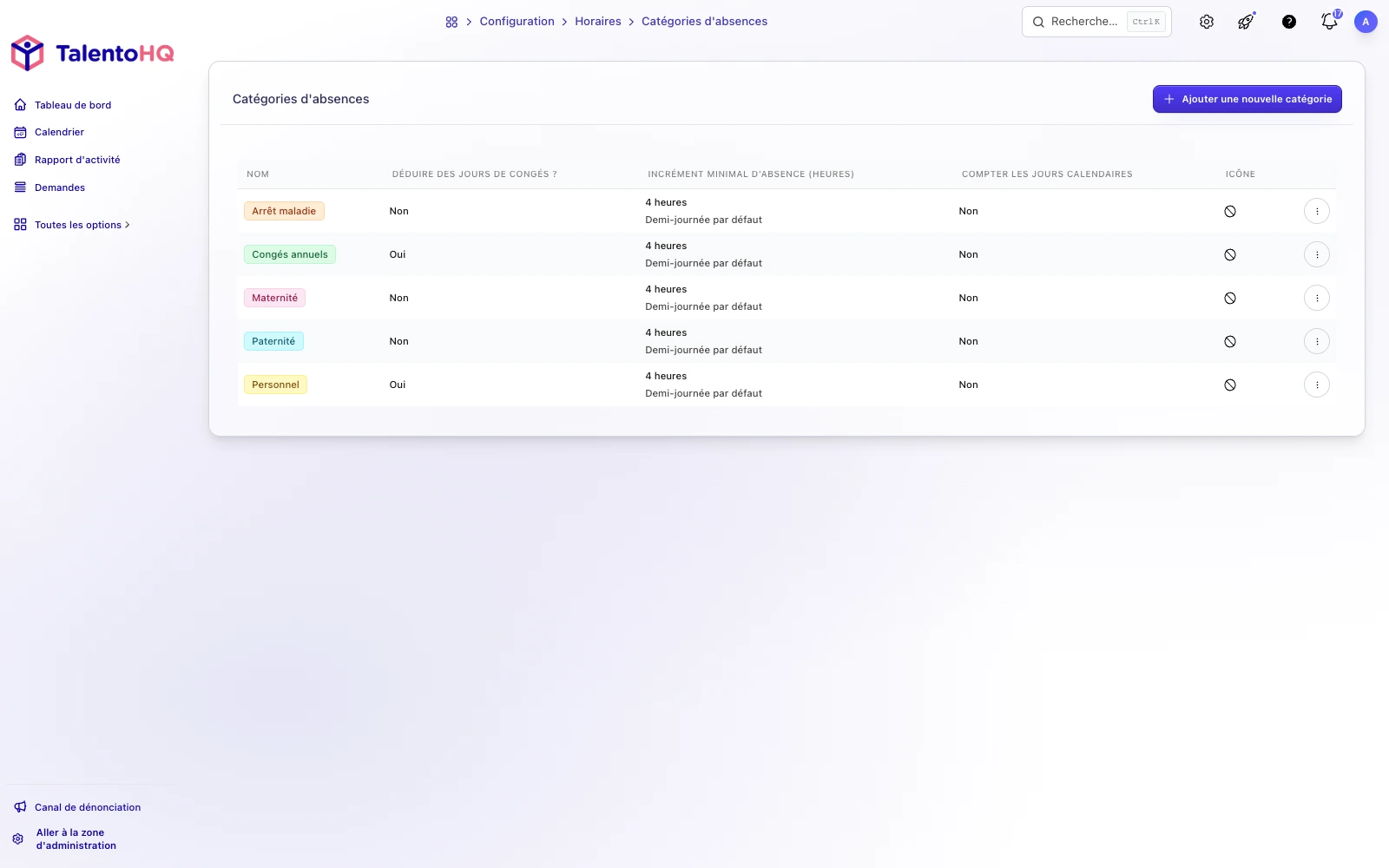The image size is (1389, 868).
Task: Click the Toutes les options grid icon
Action: click(20, 225)
